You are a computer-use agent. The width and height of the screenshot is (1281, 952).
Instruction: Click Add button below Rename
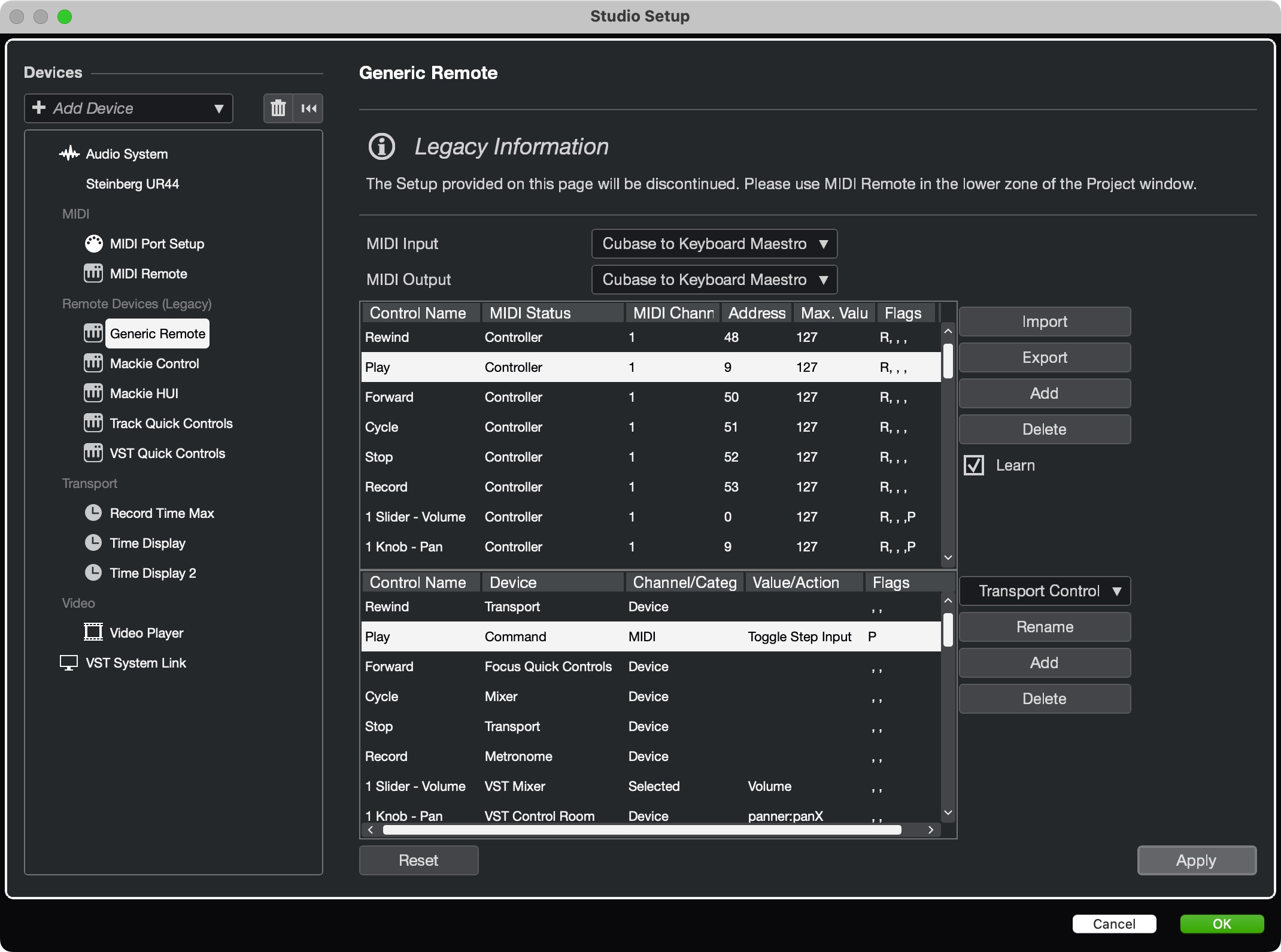point(1045,663)
